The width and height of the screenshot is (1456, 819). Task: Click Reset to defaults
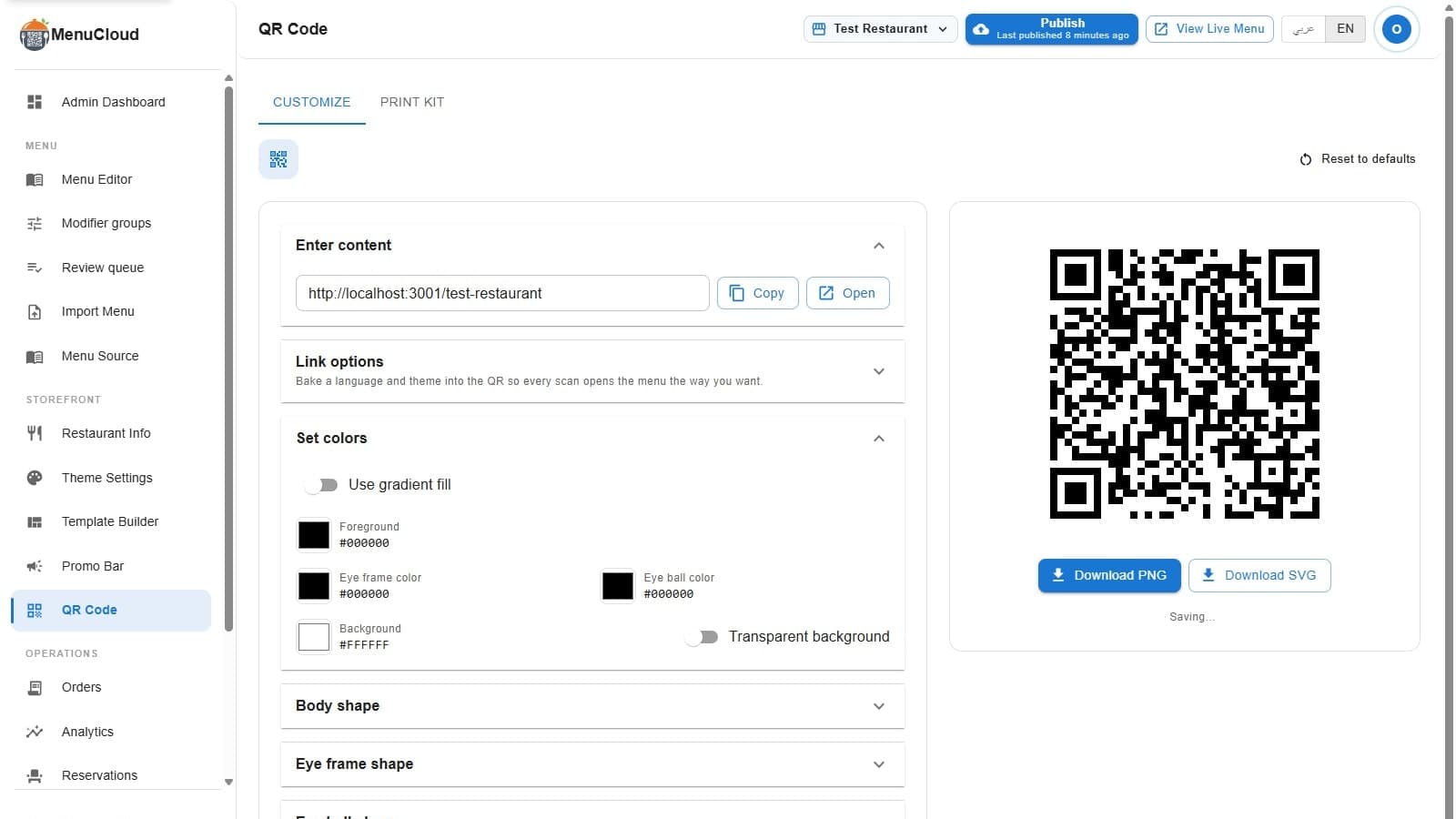(1358, 159)
